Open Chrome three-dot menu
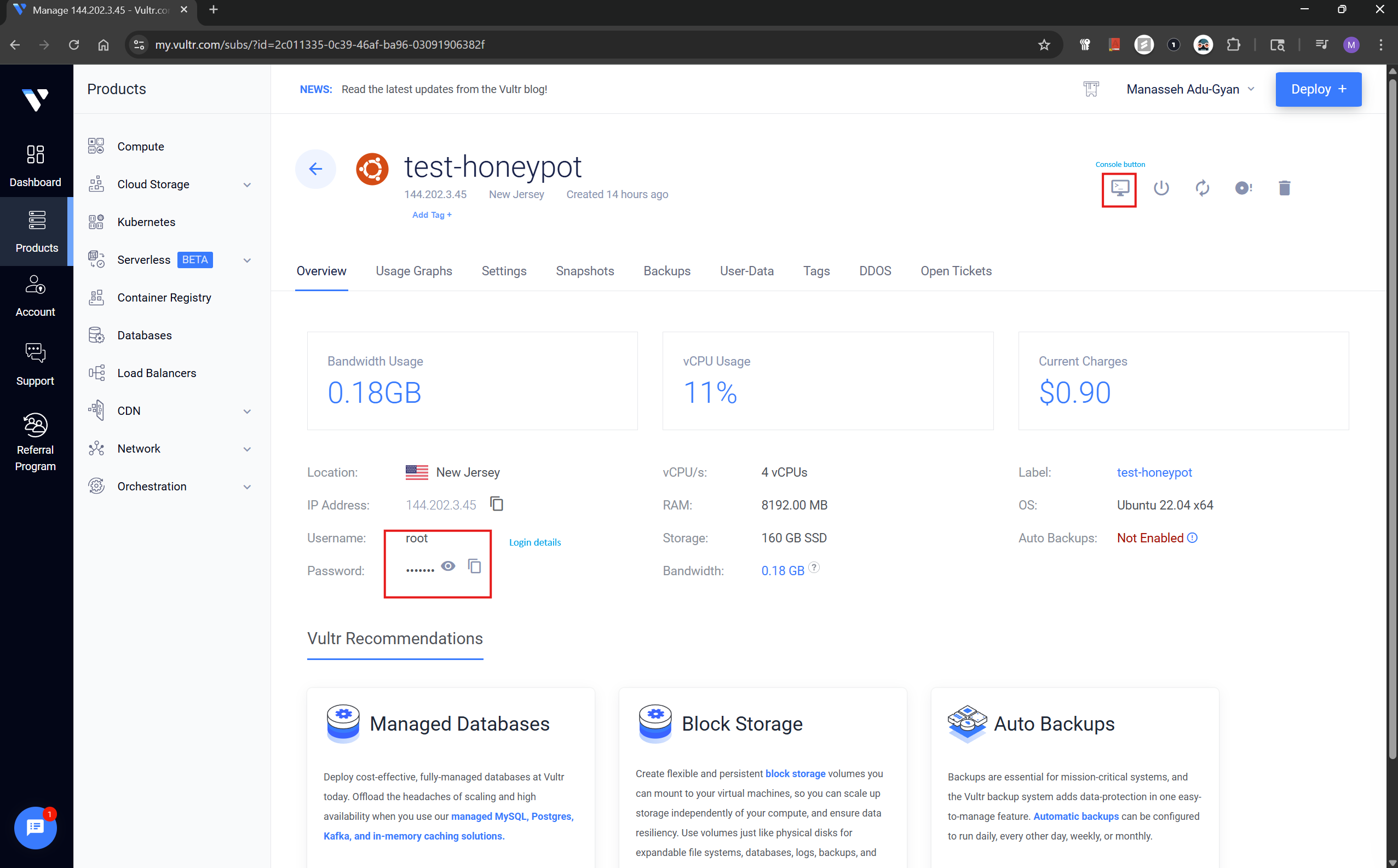Screen dimensions: 1398x868 point(1381,44)
